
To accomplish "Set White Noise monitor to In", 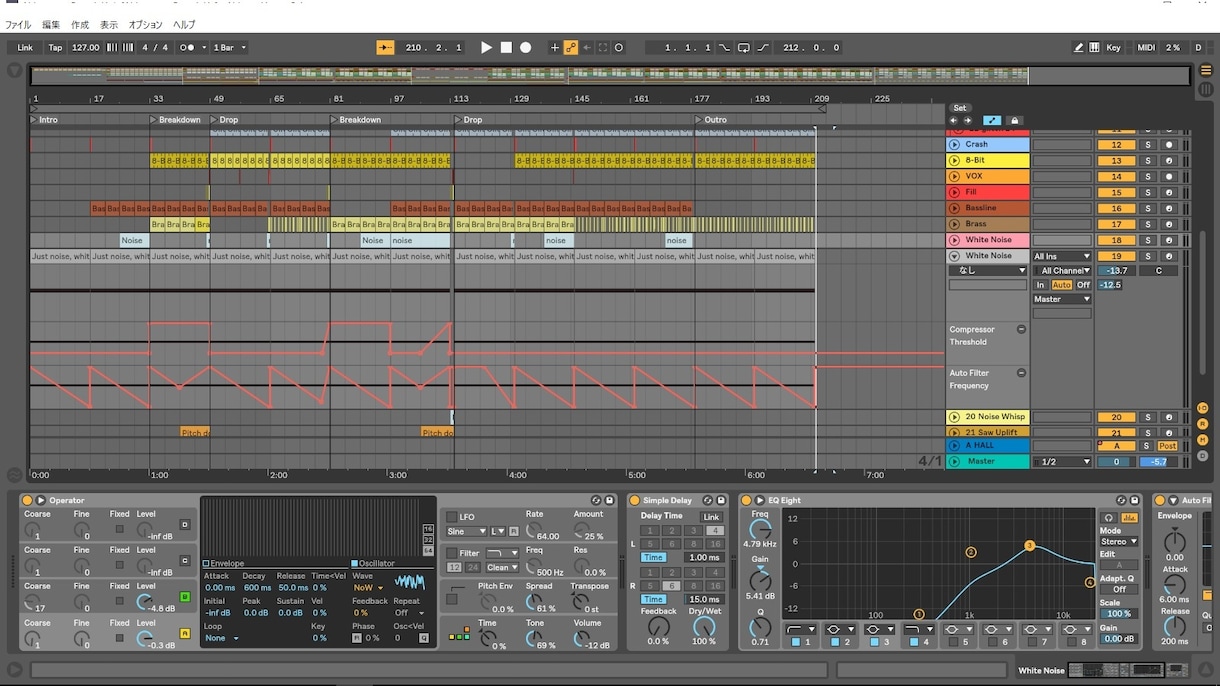I will click(x=1040, y=285).
